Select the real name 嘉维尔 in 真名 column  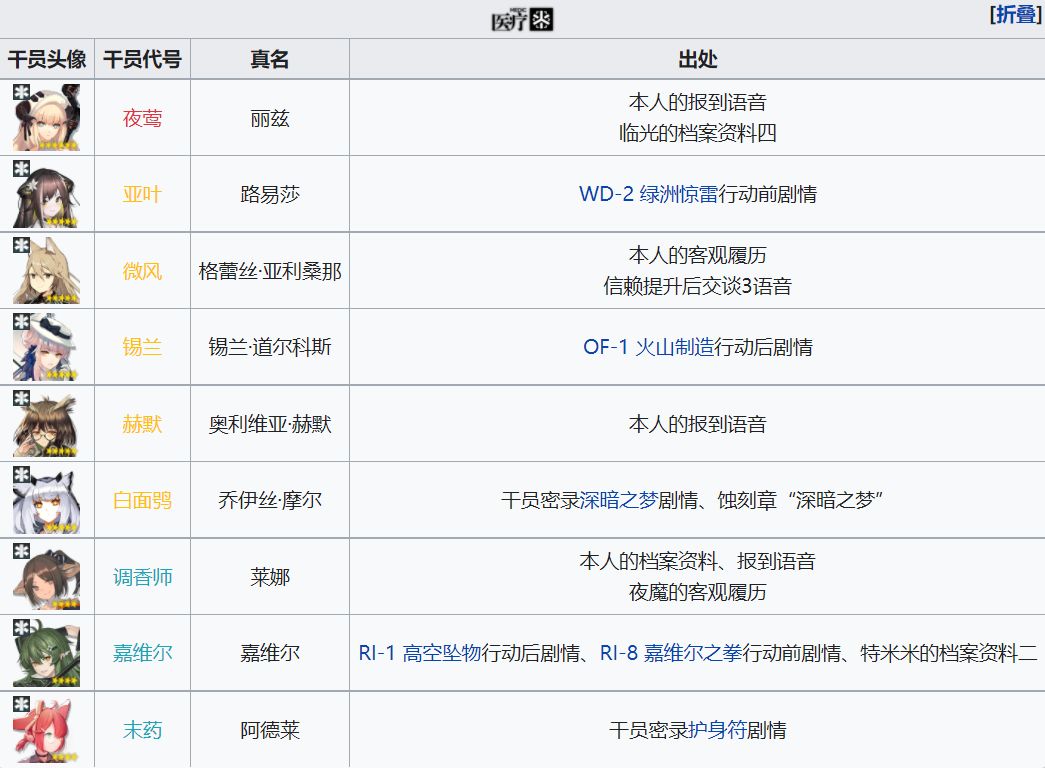point(270,653)
